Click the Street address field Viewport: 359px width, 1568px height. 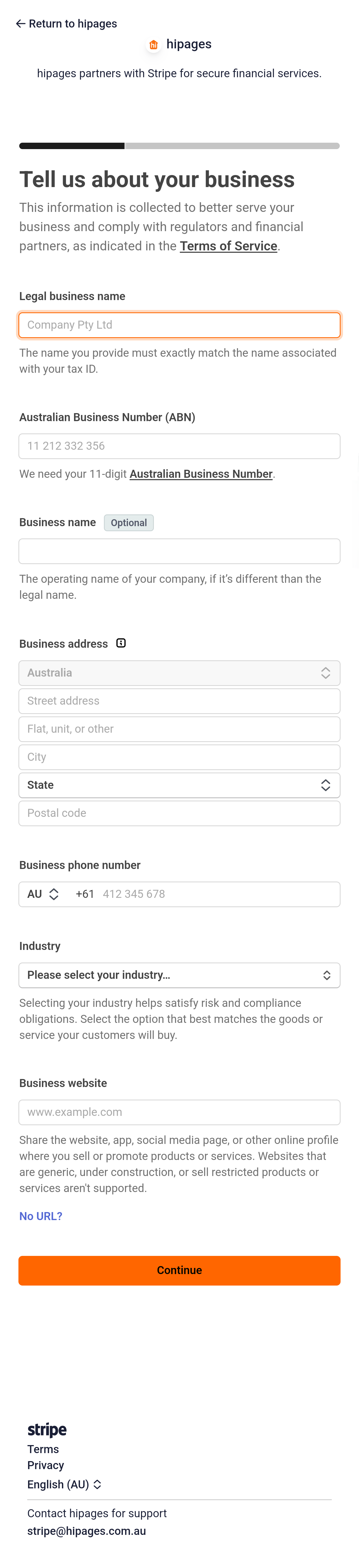click(179, 701)
